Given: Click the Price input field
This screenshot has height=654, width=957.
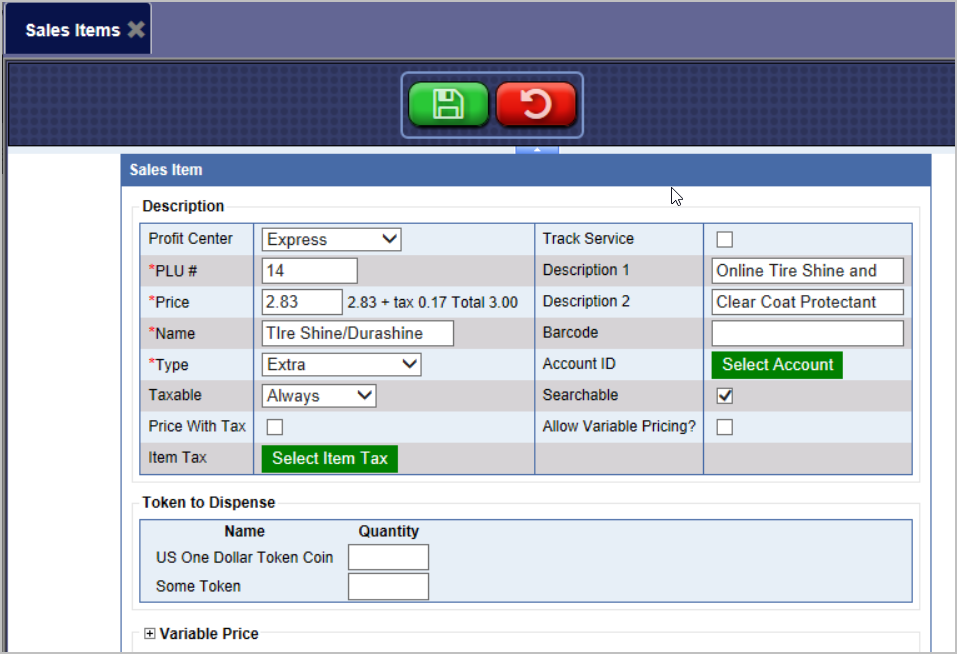Looking at the screenshot, I should (302, 302).
